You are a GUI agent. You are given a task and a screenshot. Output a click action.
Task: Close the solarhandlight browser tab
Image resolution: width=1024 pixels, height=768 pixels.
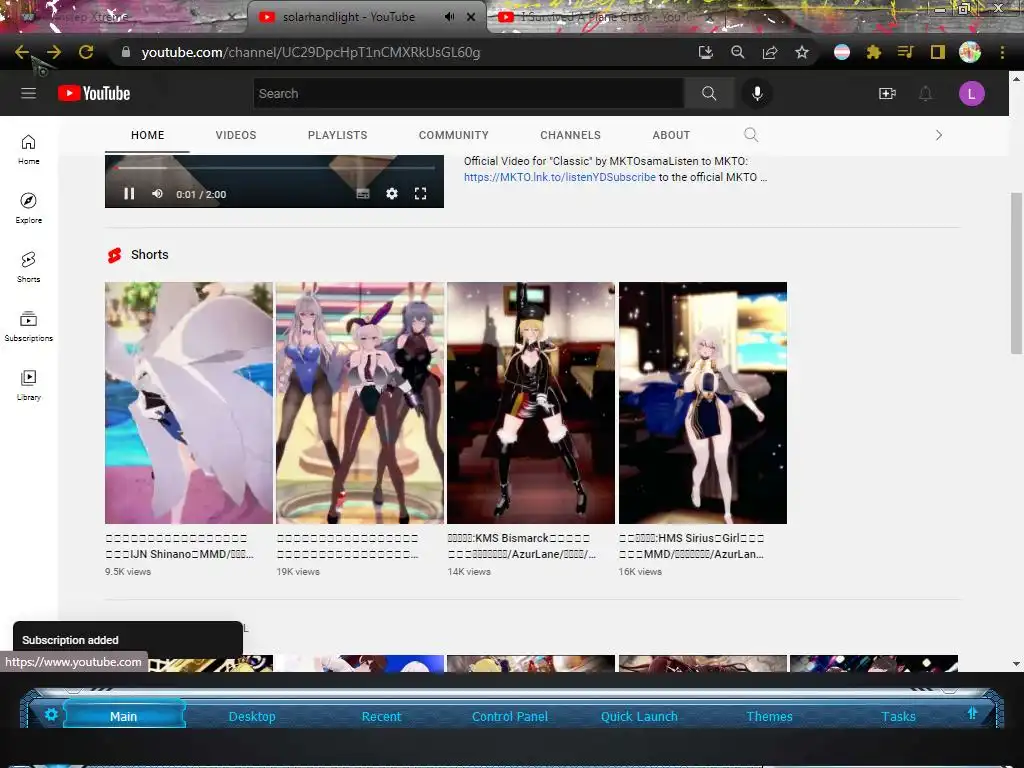pos(471,17)
